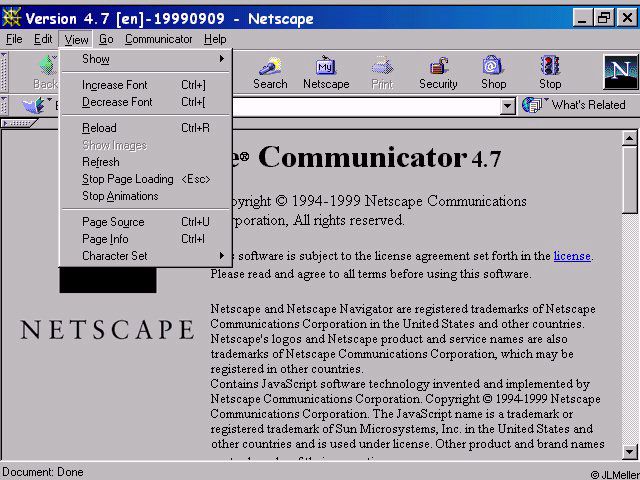Select Reload in the View menu
This screenshot has height=480, width=640.
click(x=147, y=128)
